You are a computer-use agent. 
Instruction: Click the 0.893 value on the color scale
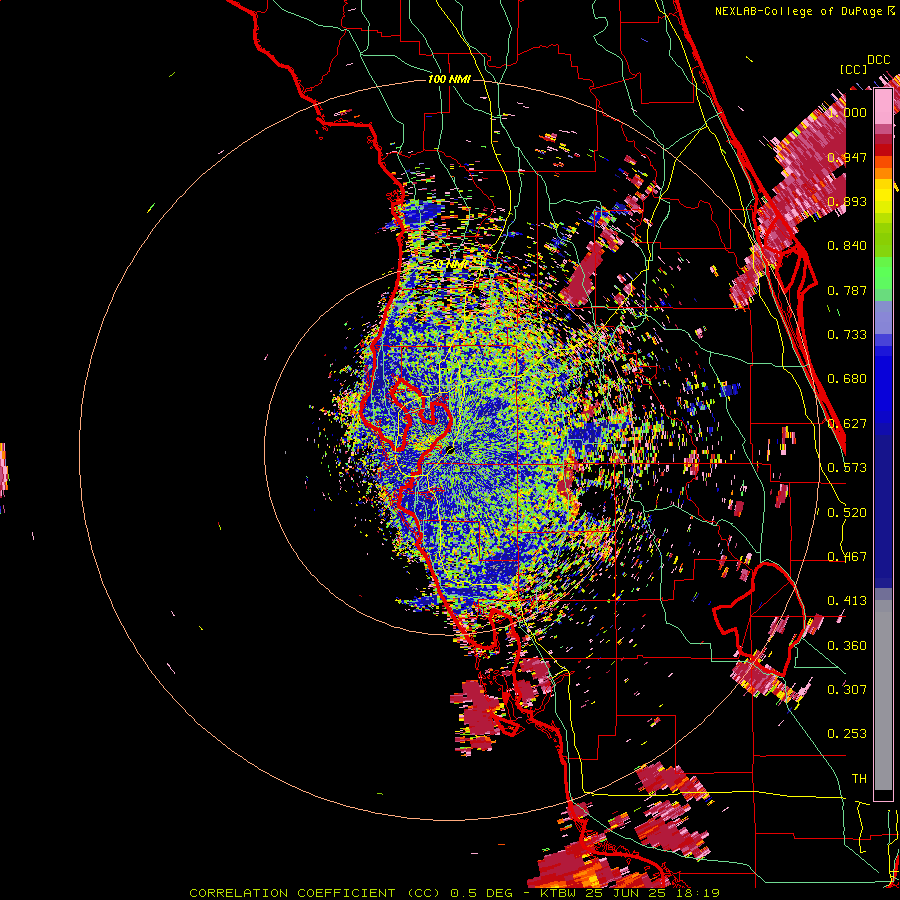click(847, 201)
